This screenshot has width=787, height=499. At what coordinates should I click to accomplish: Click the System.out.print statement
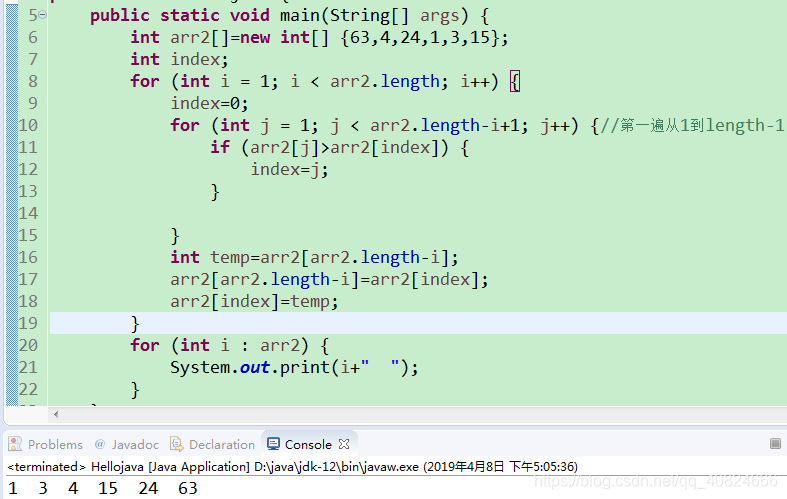(294, 367)
